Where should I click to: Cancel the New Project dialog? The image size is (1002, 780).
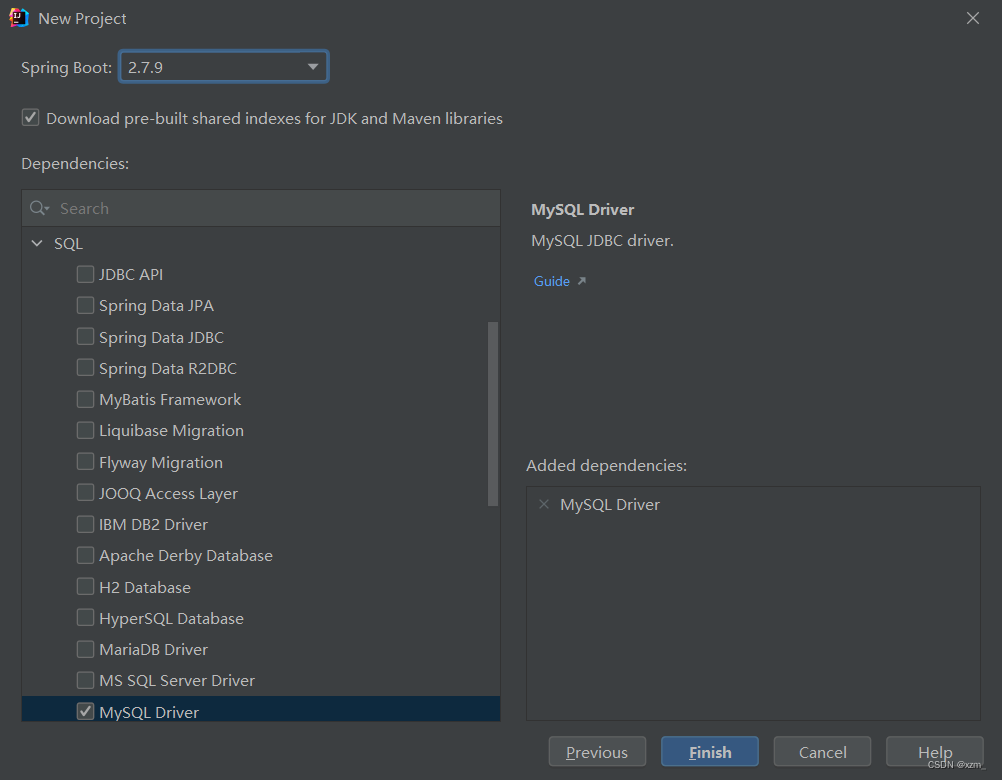pyautogui.click(x=822, y=751)
